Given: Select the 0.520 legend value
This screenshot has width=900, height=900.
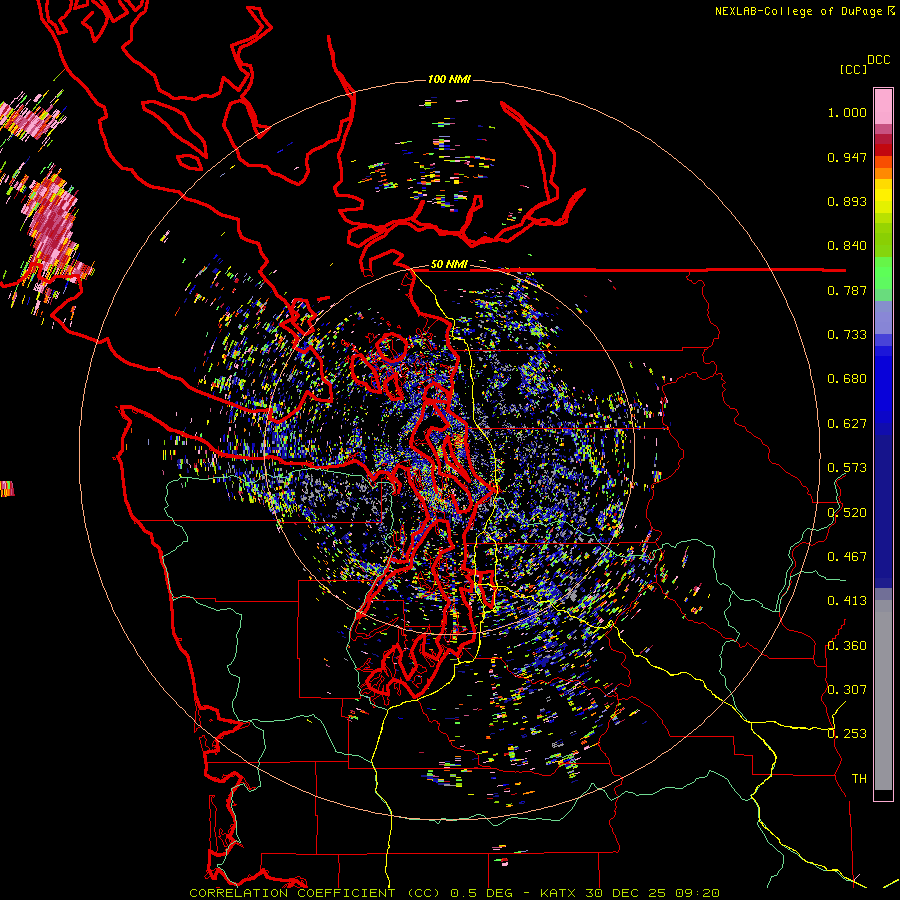Looking at the screenshot, I should (847, 513).
